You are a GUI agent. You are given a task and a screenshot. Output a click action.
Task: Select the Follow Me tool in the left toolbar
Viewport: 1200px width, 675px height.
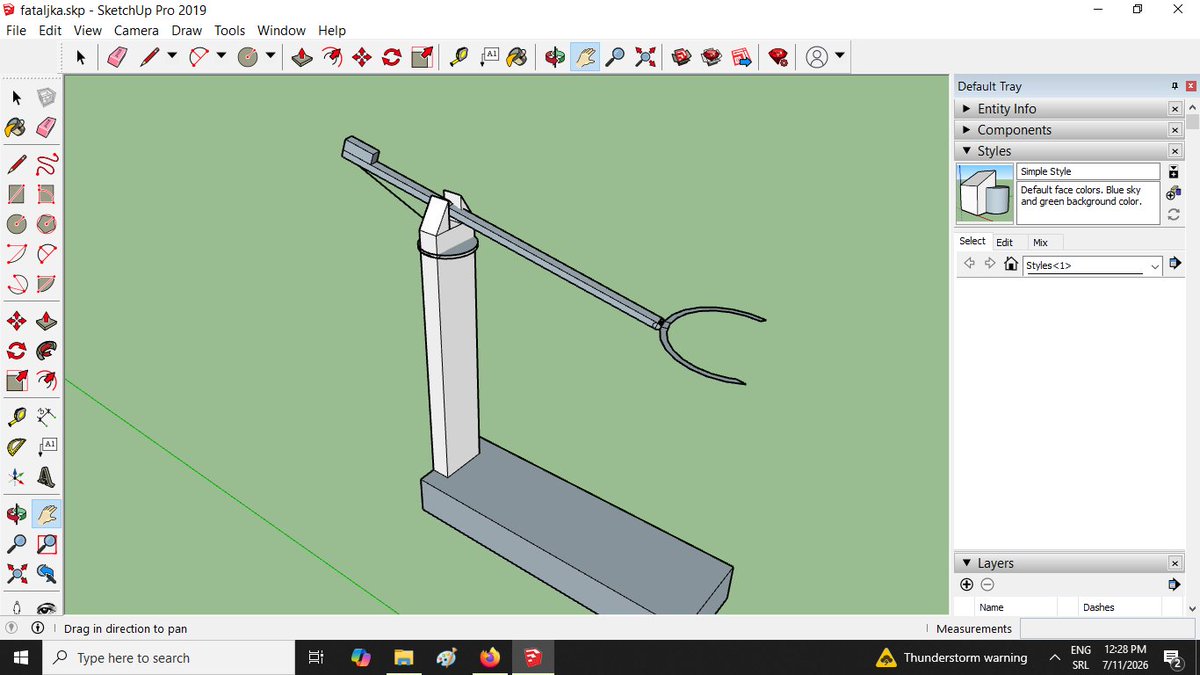46,350
